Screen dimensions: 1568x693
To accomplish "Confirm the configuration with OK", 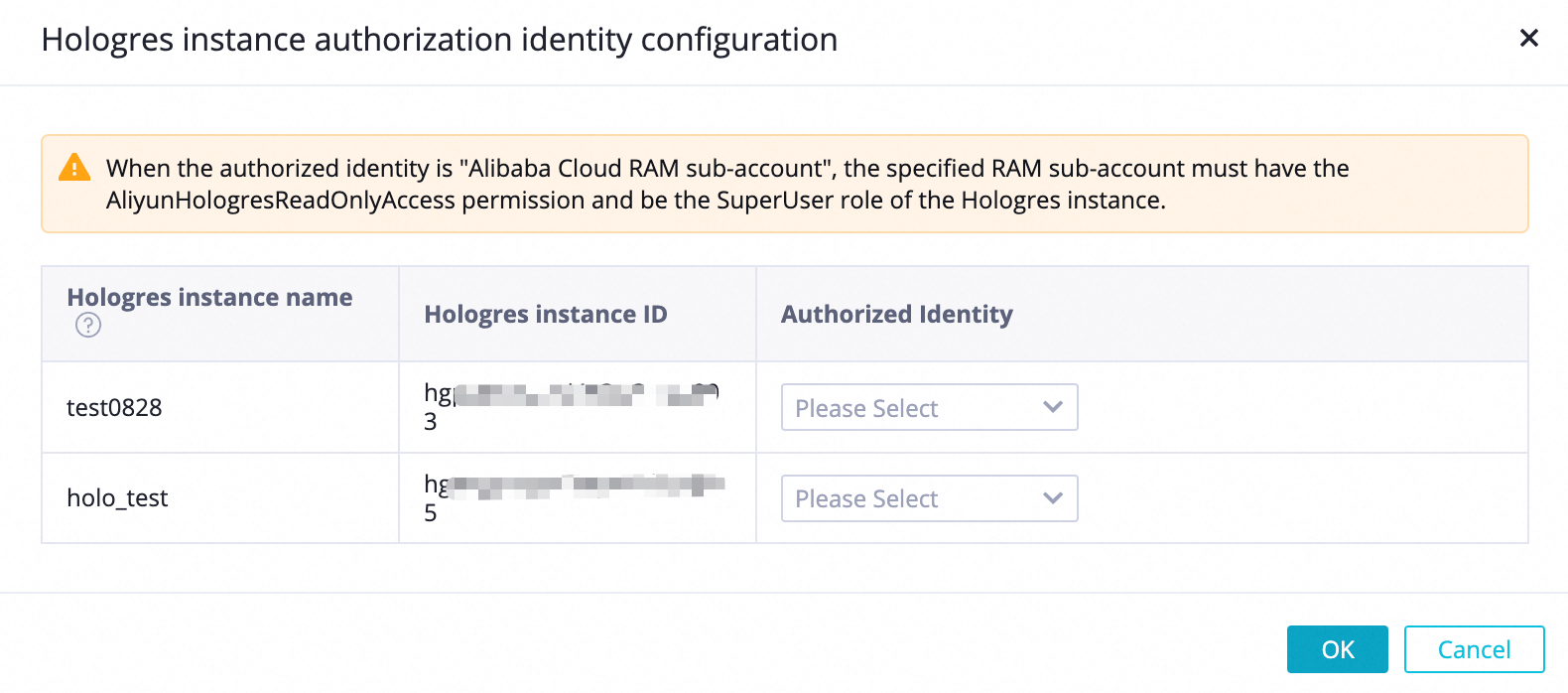I will point(1337,649).
